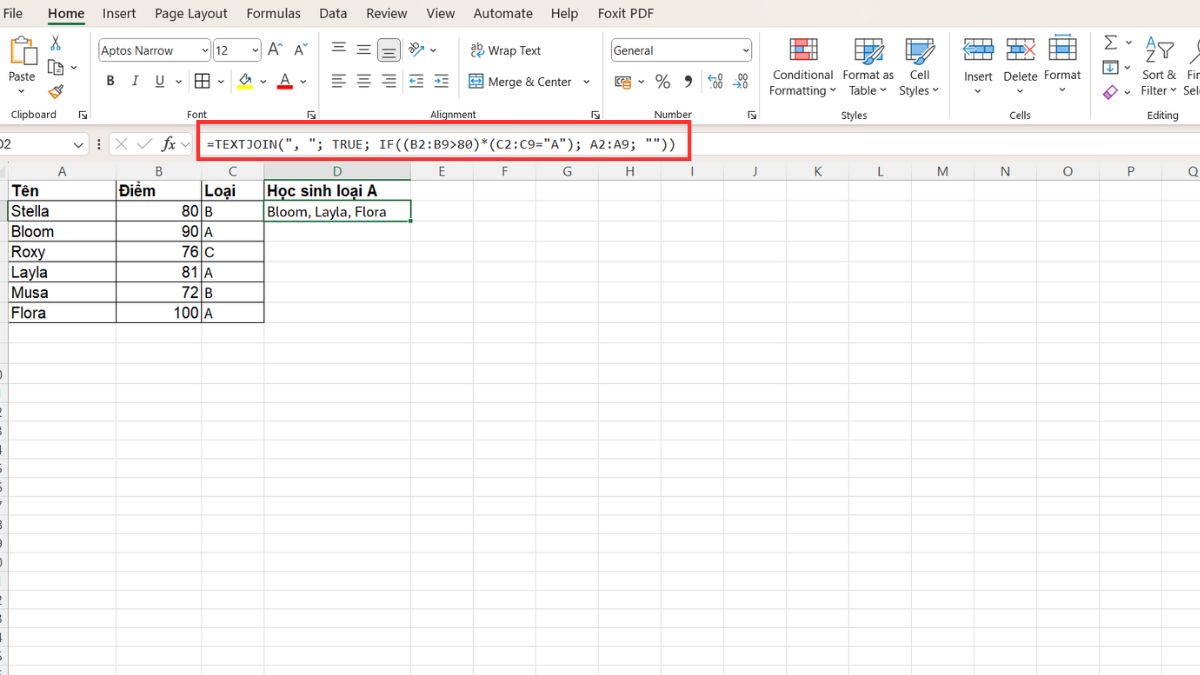Viewport: 1200px width, 675px height.
Task: Click the yellow Fill Color swatch
Action: coord(245,82)
